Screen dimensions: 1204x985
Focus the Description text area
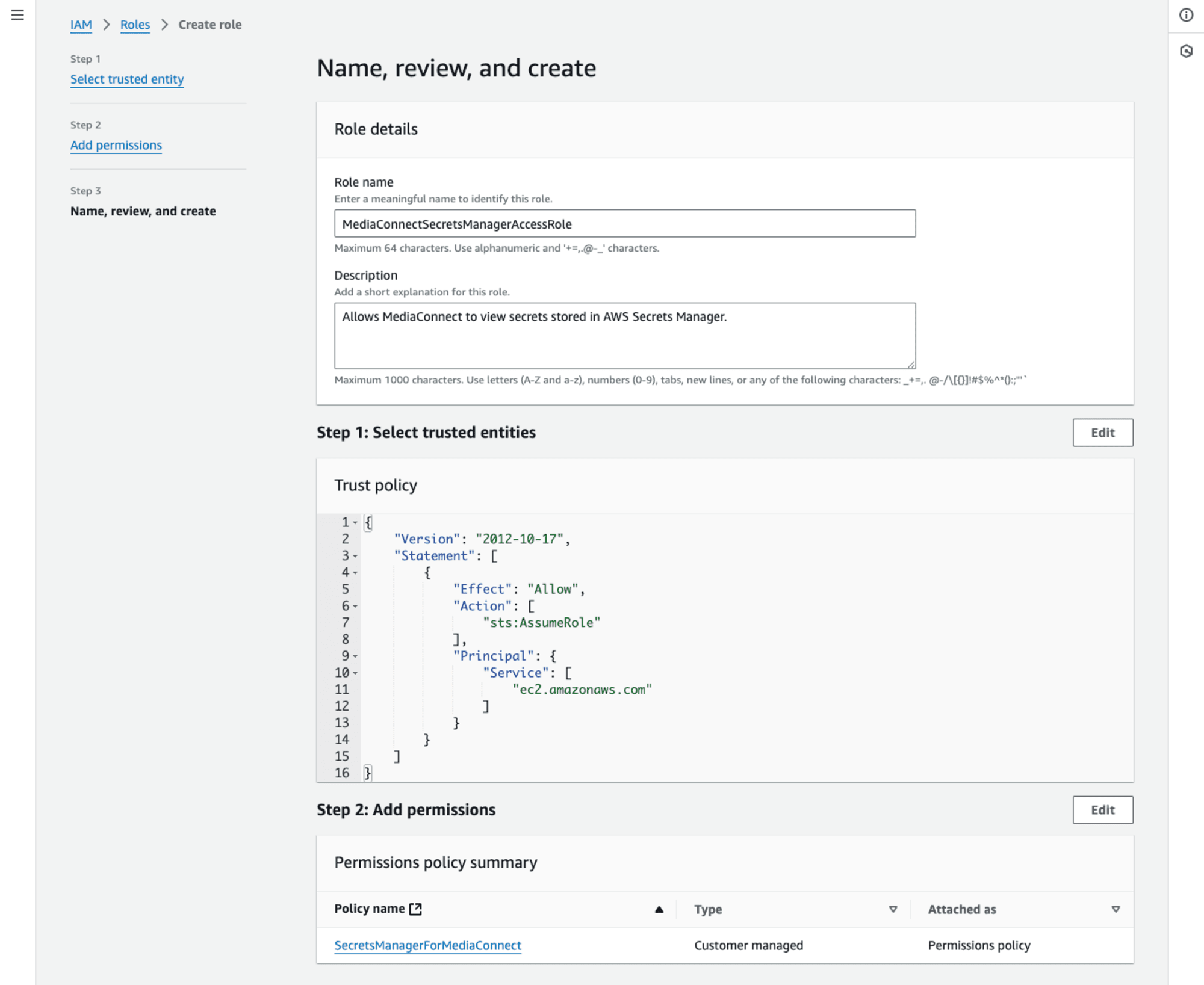click(625, 336)
